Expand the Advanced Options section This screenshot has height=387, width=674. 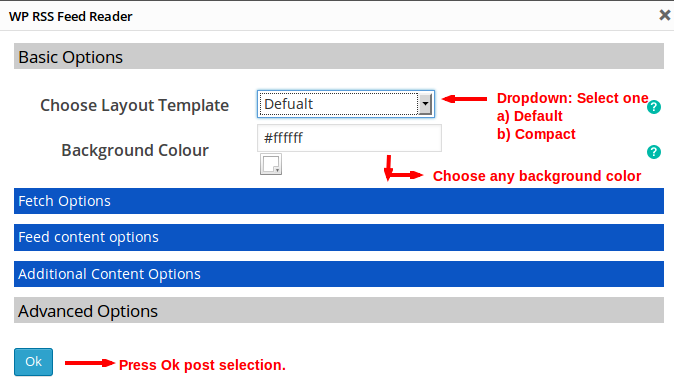[x=339, y=310]
